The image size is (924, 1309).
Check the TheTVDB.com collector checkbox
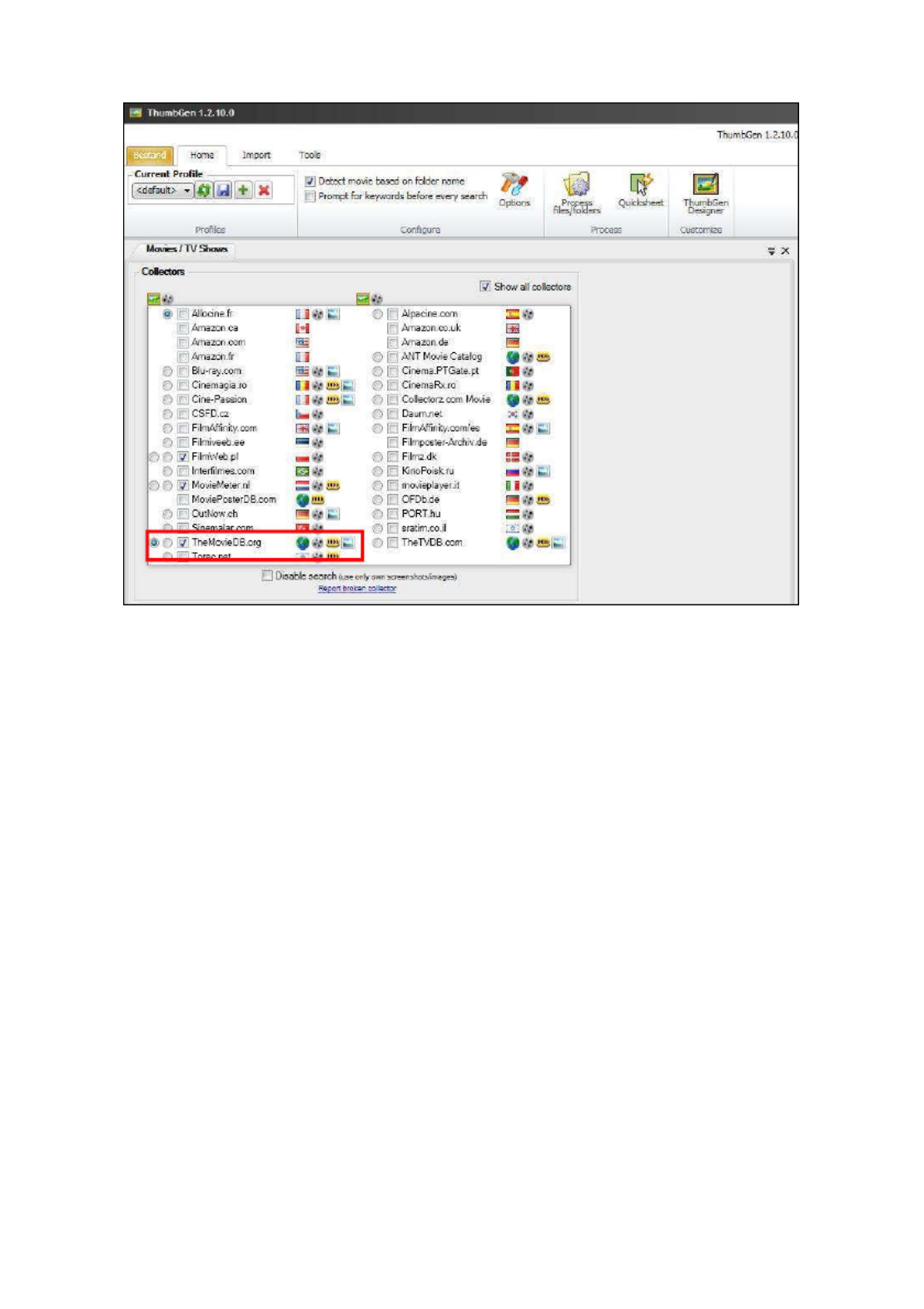[x=393, y=543]
